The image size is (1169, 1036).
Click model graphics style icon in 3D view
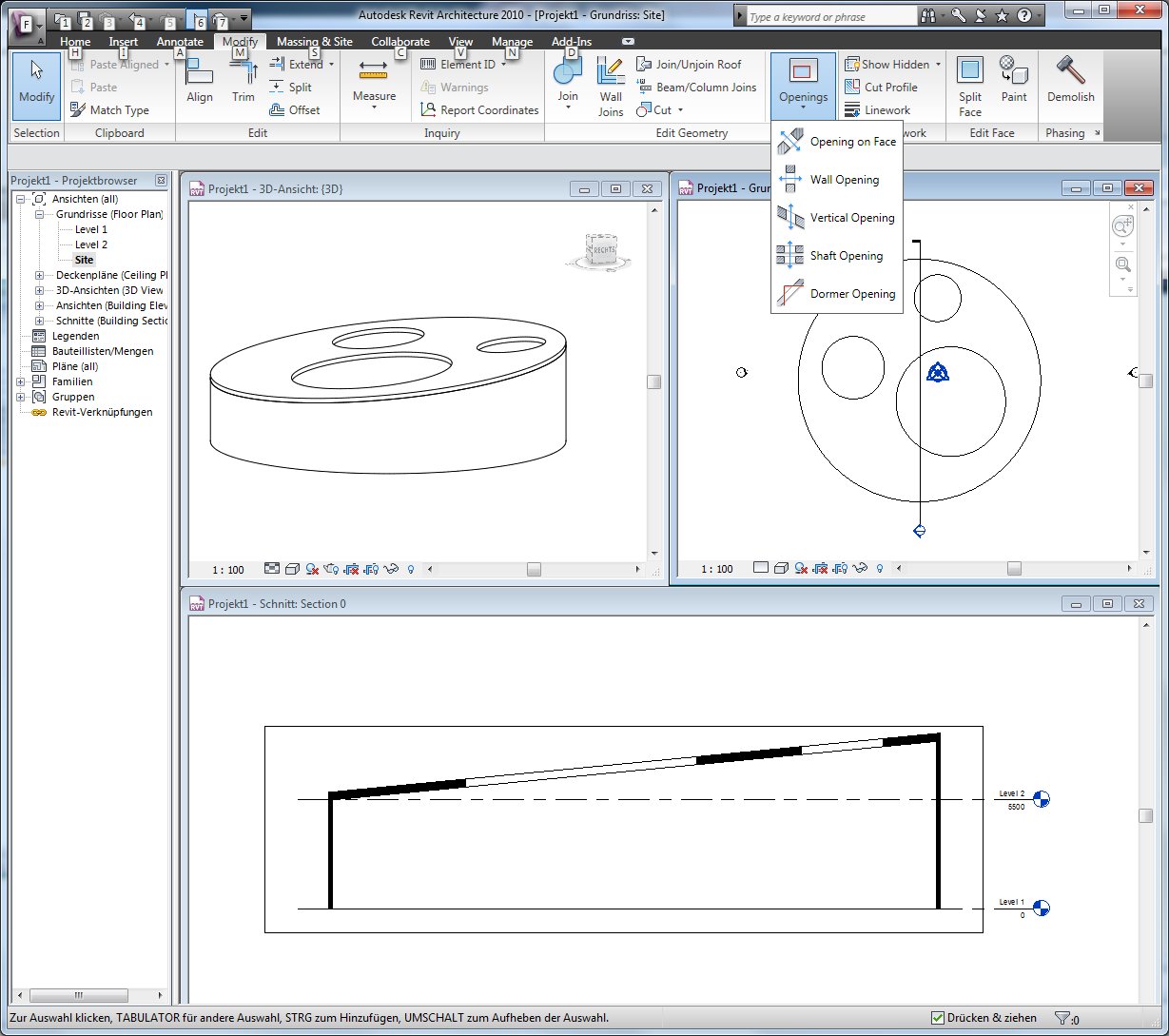[x=292, y=569]
